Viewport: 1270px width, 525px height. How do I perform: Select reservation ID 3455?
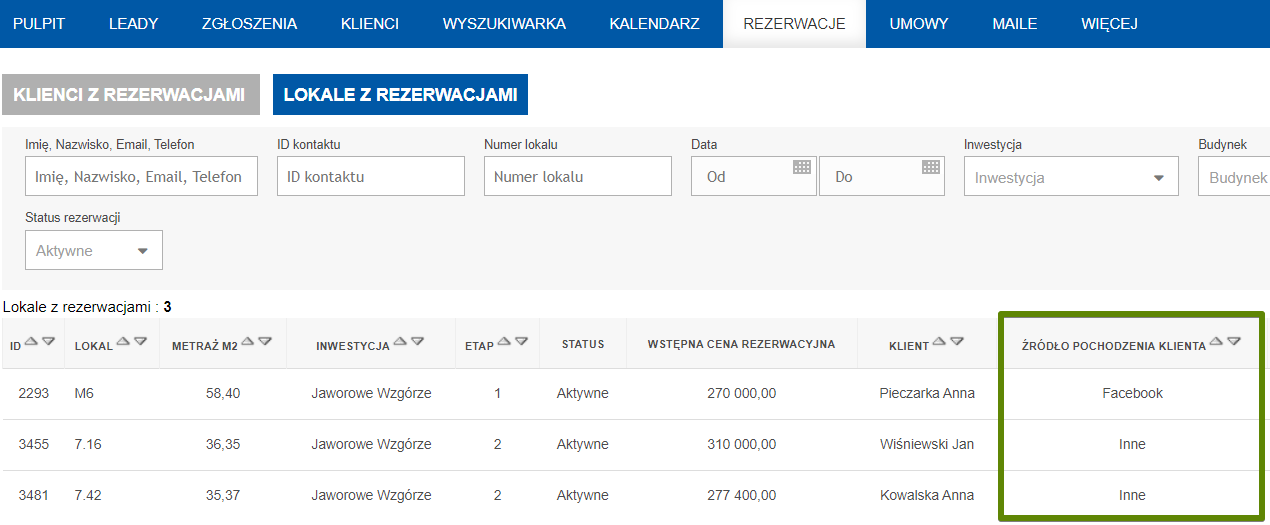pos(34,444)
